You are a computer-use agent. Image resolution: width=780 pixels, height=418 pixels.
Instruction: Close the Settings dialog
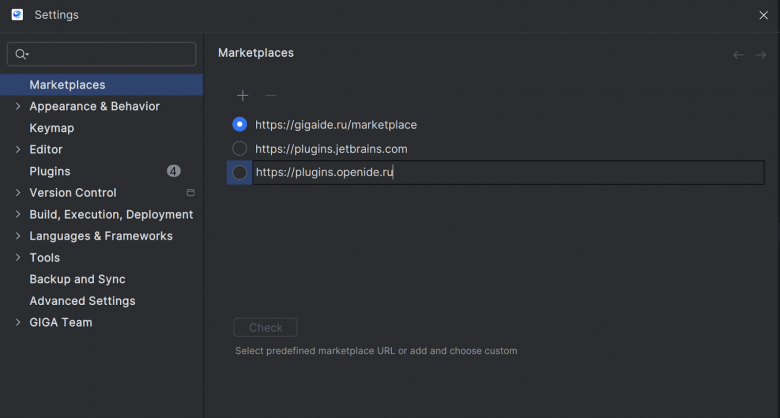[763, 15]
